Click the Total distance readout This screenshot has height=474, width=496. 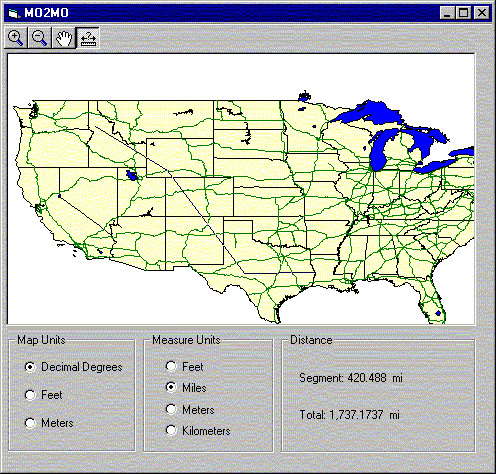pyautogui.click(x=349, y=415)
